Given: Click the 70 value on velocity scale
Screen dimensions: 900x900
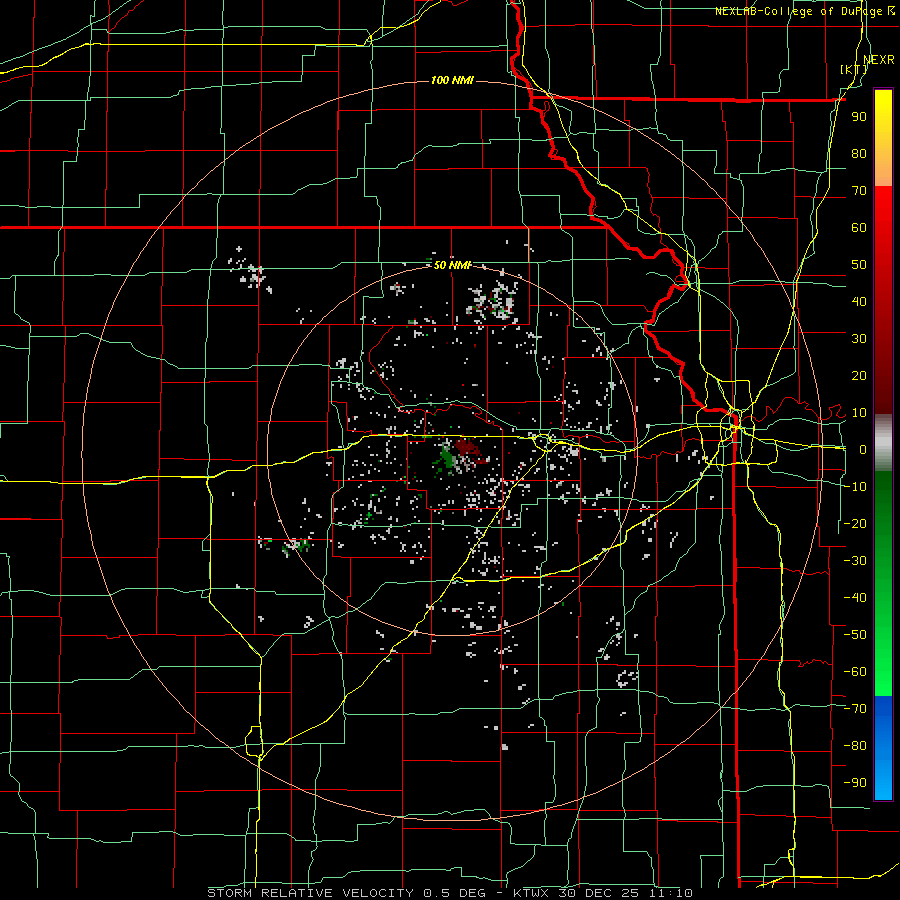Looking at the screenshot, I should coord(859,191).
